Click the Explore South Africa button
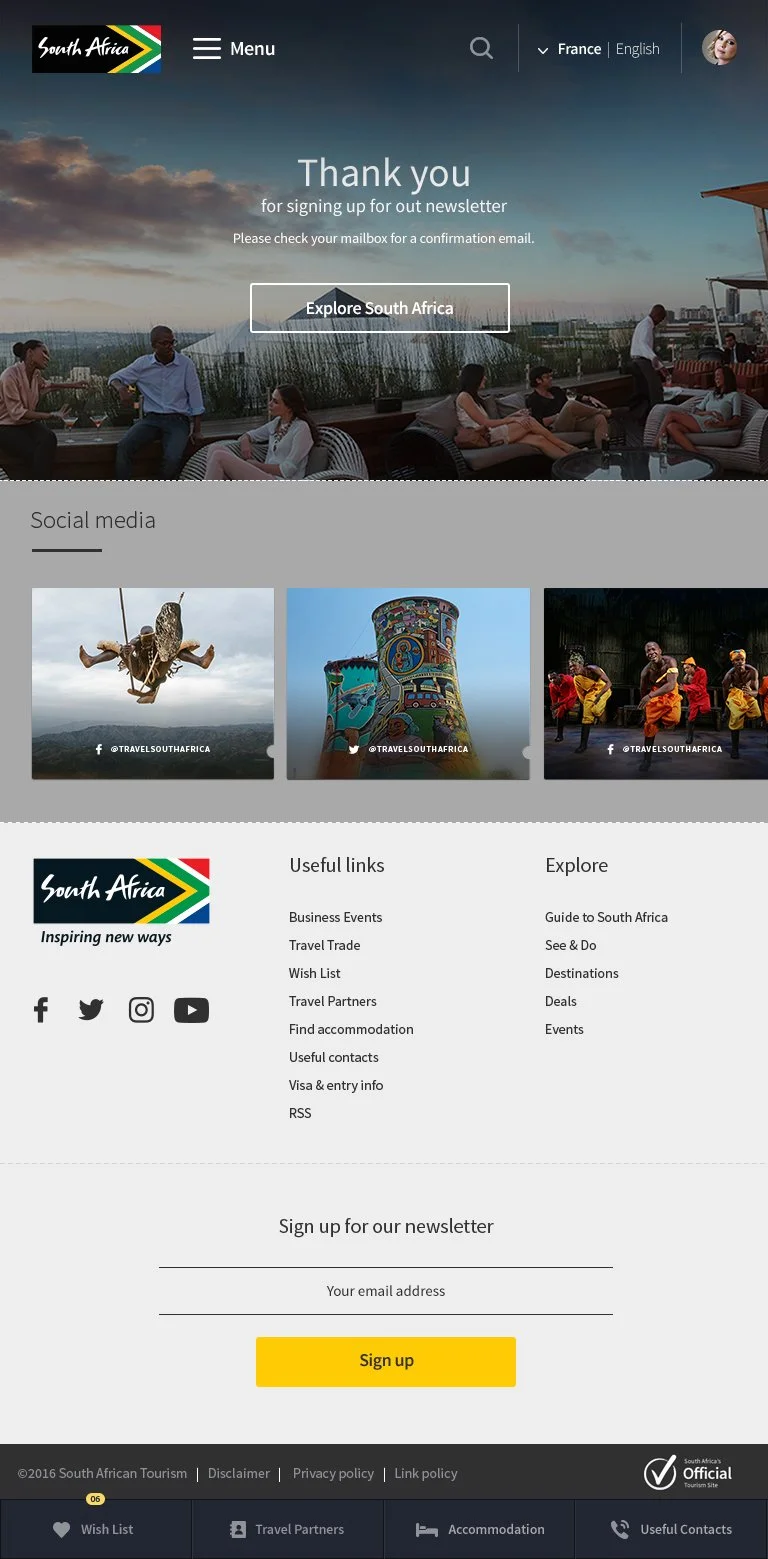This screenshot has width=768, height=1559. [380, 308]
